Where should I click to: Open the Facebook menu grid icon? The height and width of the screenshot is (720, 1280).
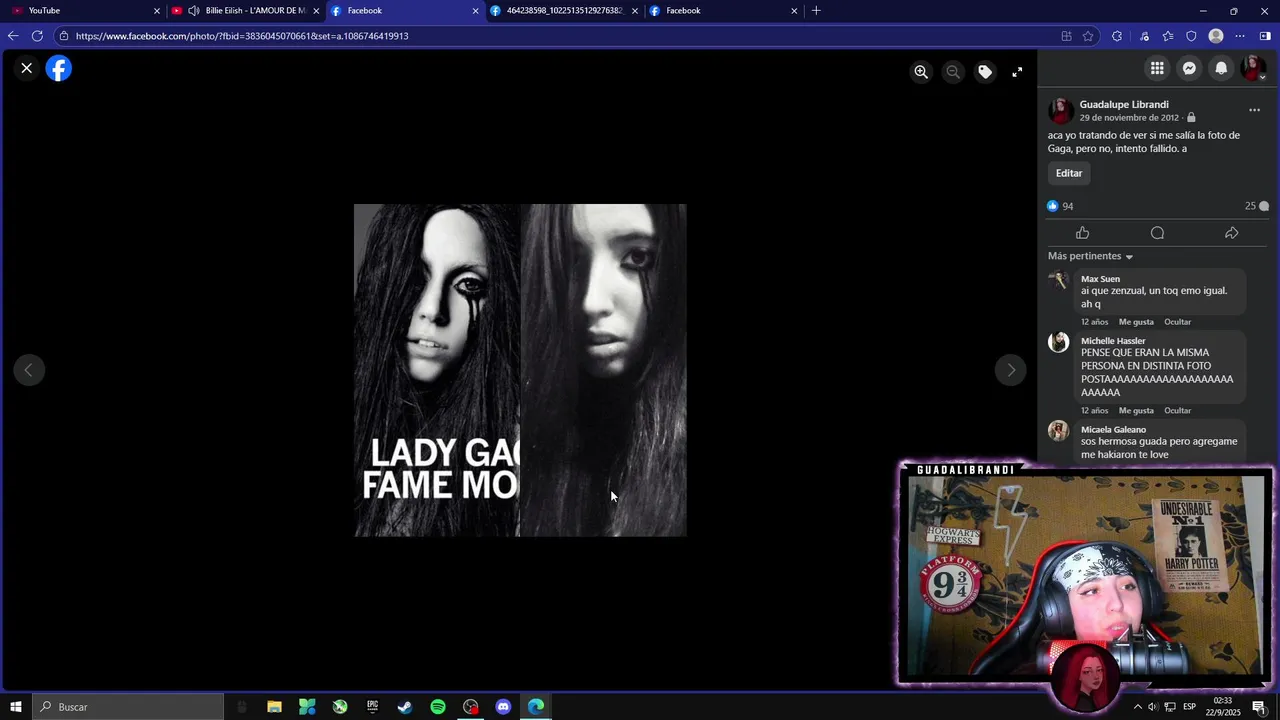coord(1157,68)
